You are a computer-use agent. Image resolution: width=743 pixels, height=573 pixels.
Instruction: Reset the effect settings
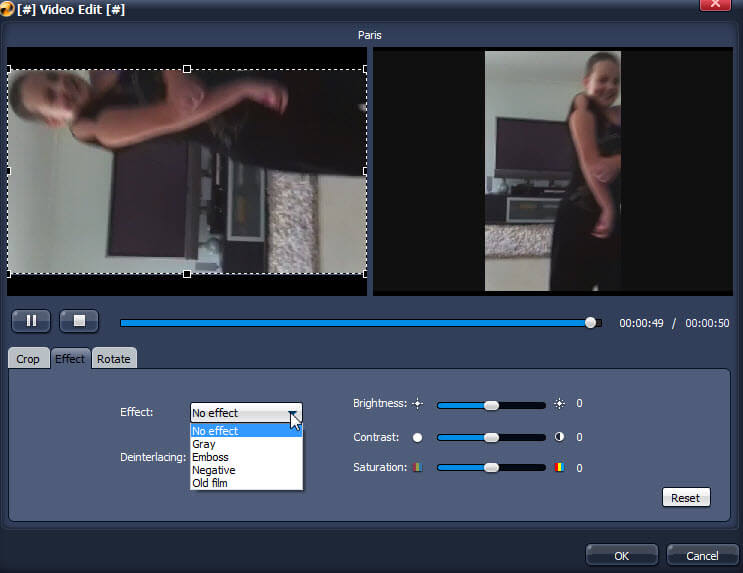[x=686, y=498]
